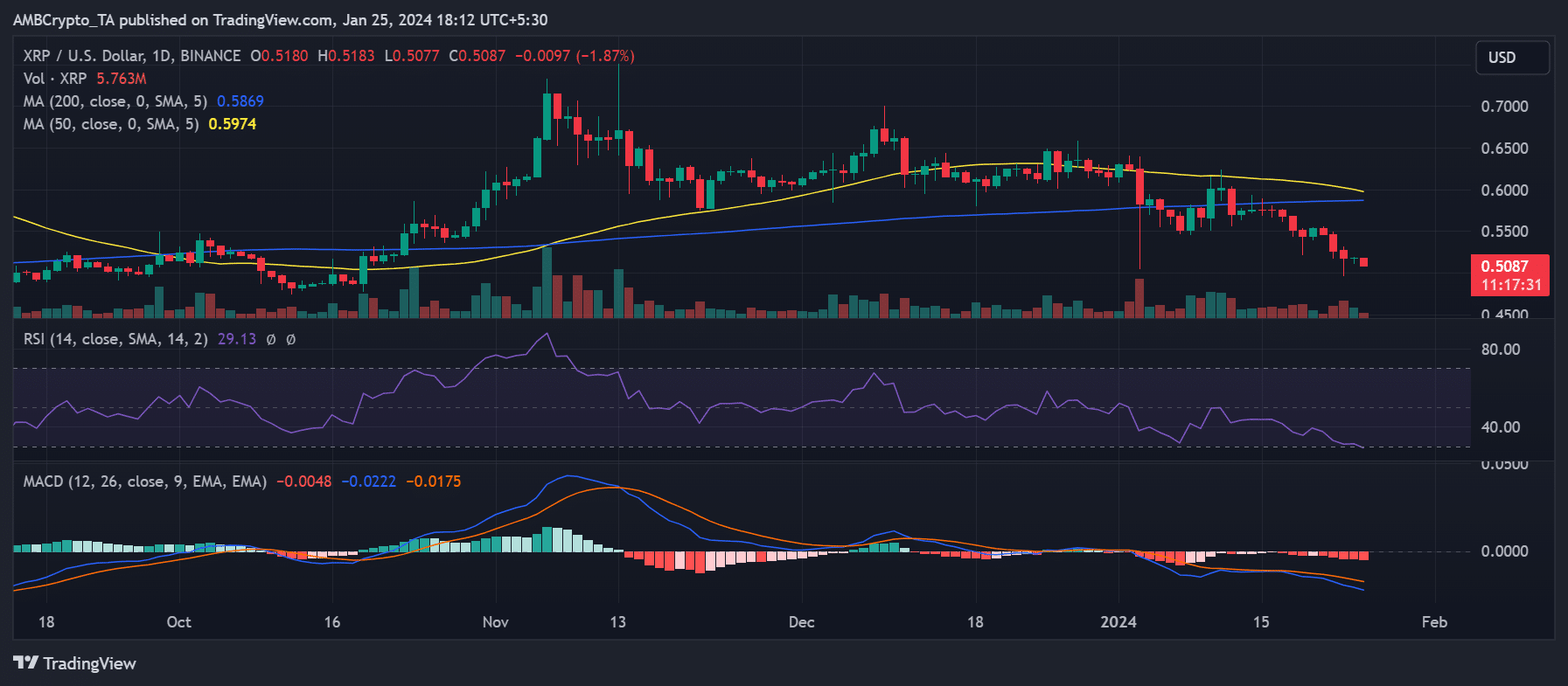Click the Feb date label on time axis
Viewport: 1568px width, 686px height.
click(1434, 622)
